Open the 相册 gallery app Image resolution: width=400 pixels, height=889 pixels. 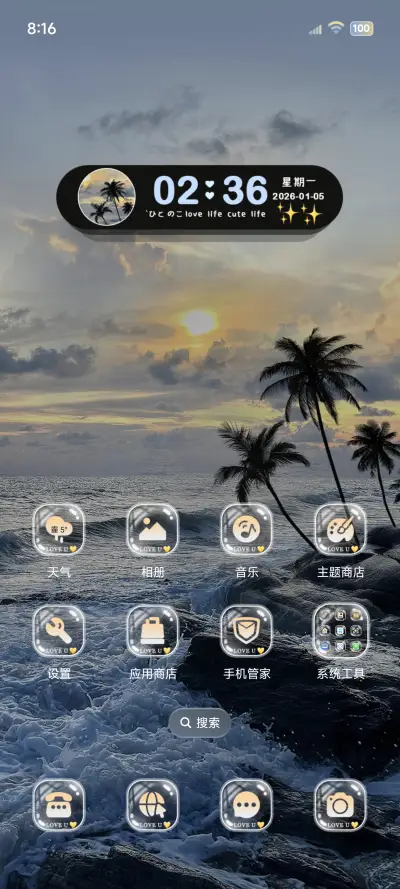point(152,529)
